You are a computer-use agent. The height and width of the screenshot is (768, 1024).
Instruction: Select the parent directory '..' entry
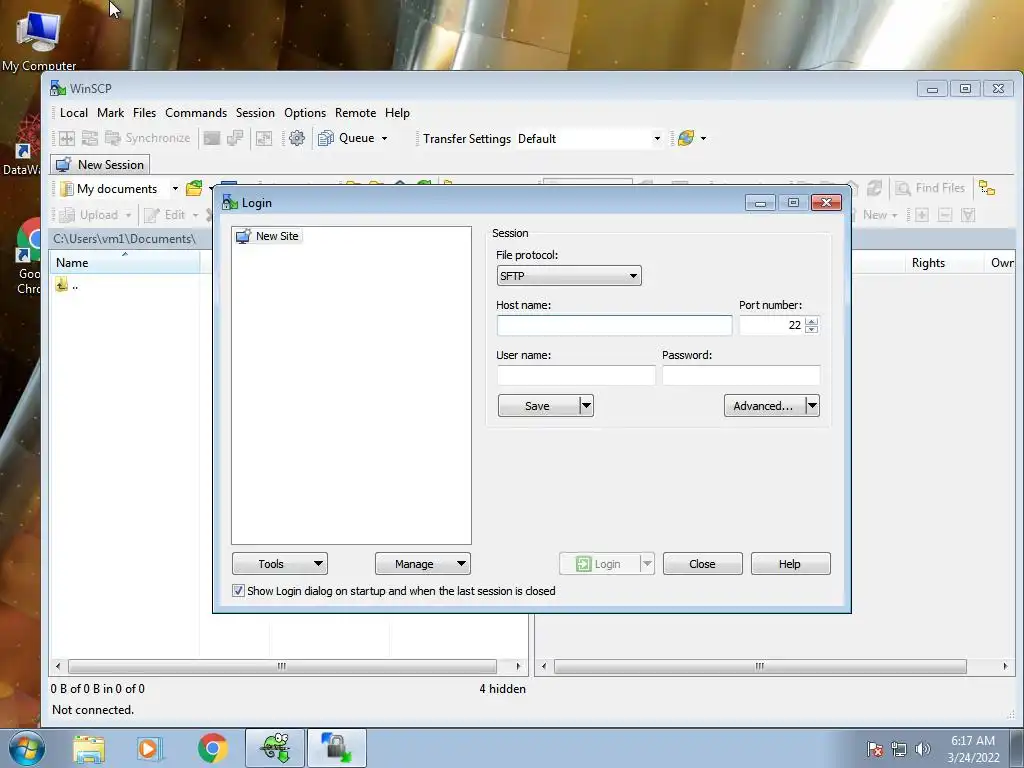tap(67, 285)
